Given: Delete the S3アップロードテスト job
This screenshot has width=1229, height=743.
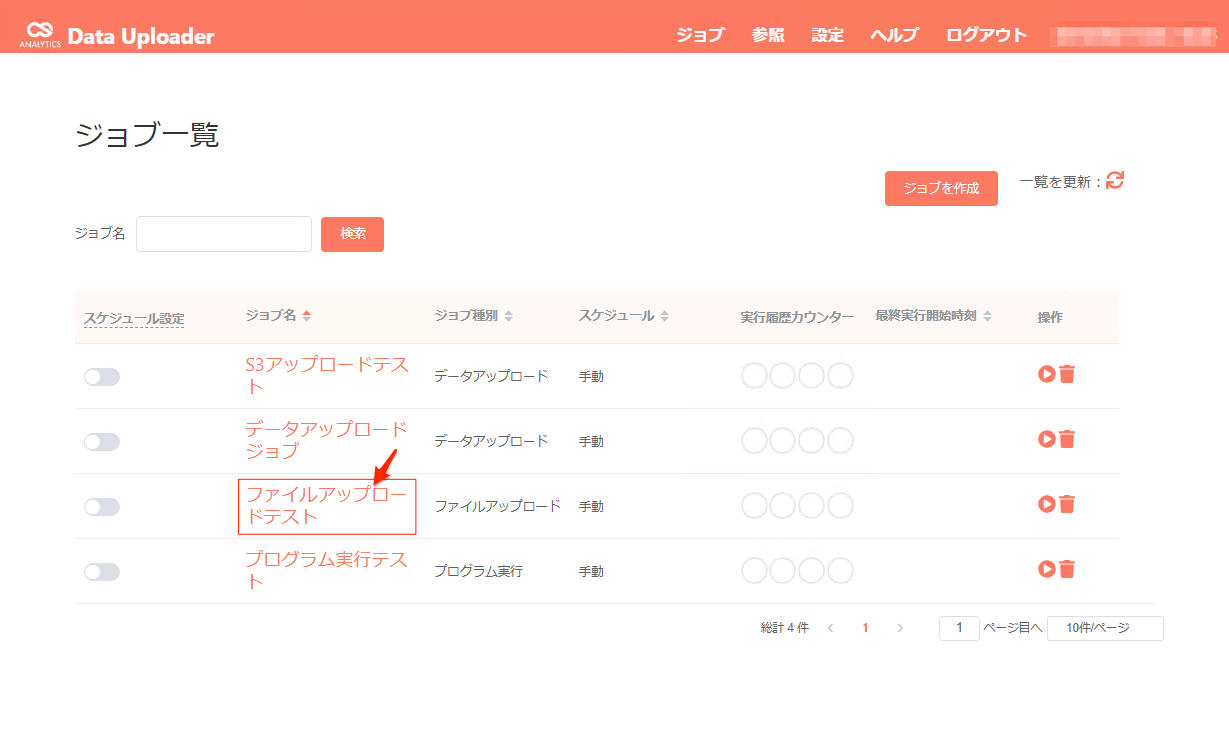Looking at the screenshot, I should [x=1067, y=374].
